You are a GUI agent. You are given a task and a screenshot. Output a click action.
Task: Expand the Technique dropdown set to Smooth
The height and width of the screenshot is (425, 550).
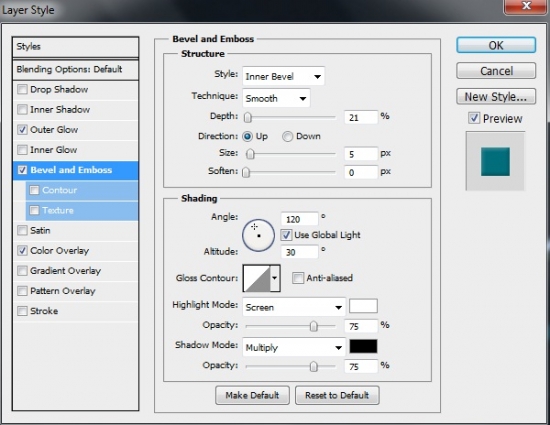(276, 99)
